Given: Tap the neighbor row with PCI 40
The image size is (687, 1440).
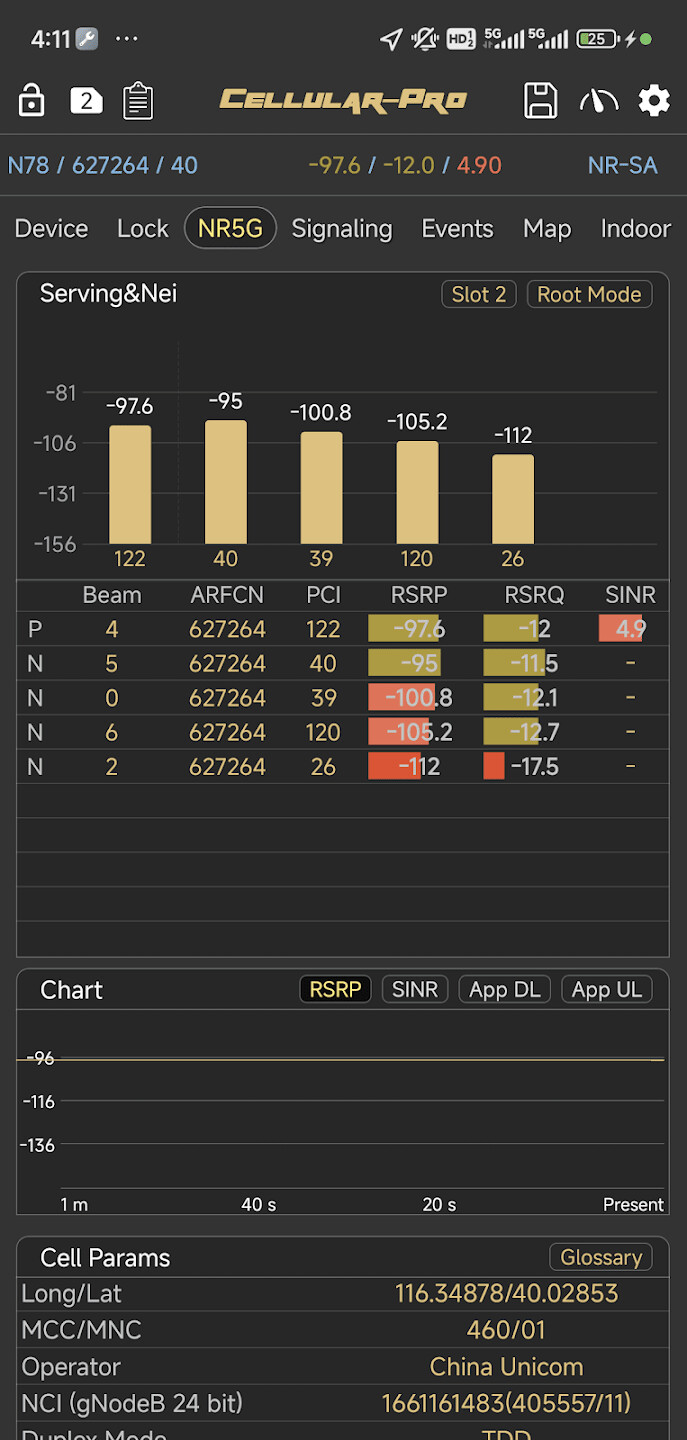Looking at the screenshot, I should 343,664.
